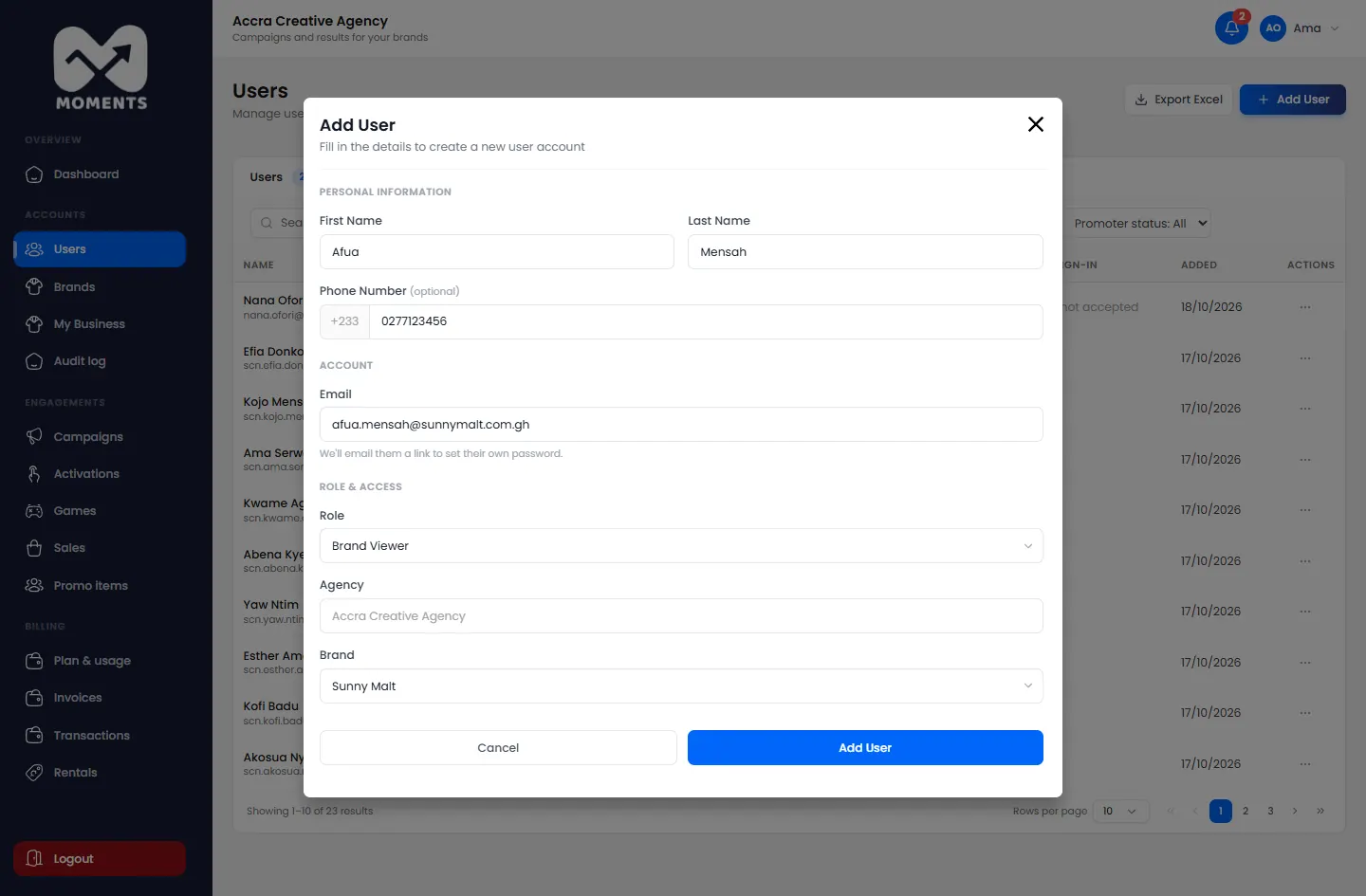1366x896 pixels.
Task: Click the phone number input field
Action: [x=706, y=321]
